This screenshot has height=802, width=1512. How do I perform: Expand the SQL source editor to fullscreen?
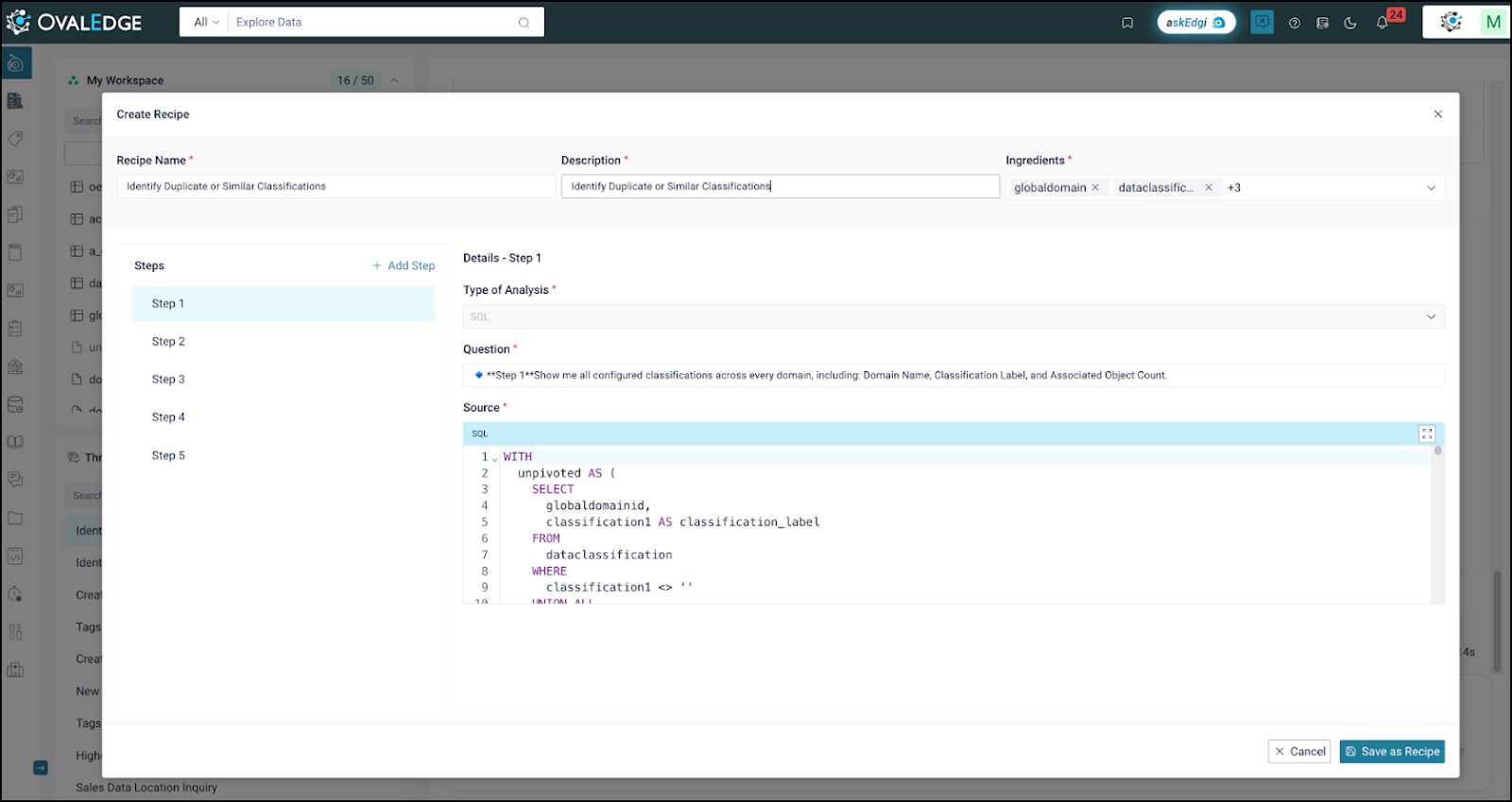[x=1427, y=434]
